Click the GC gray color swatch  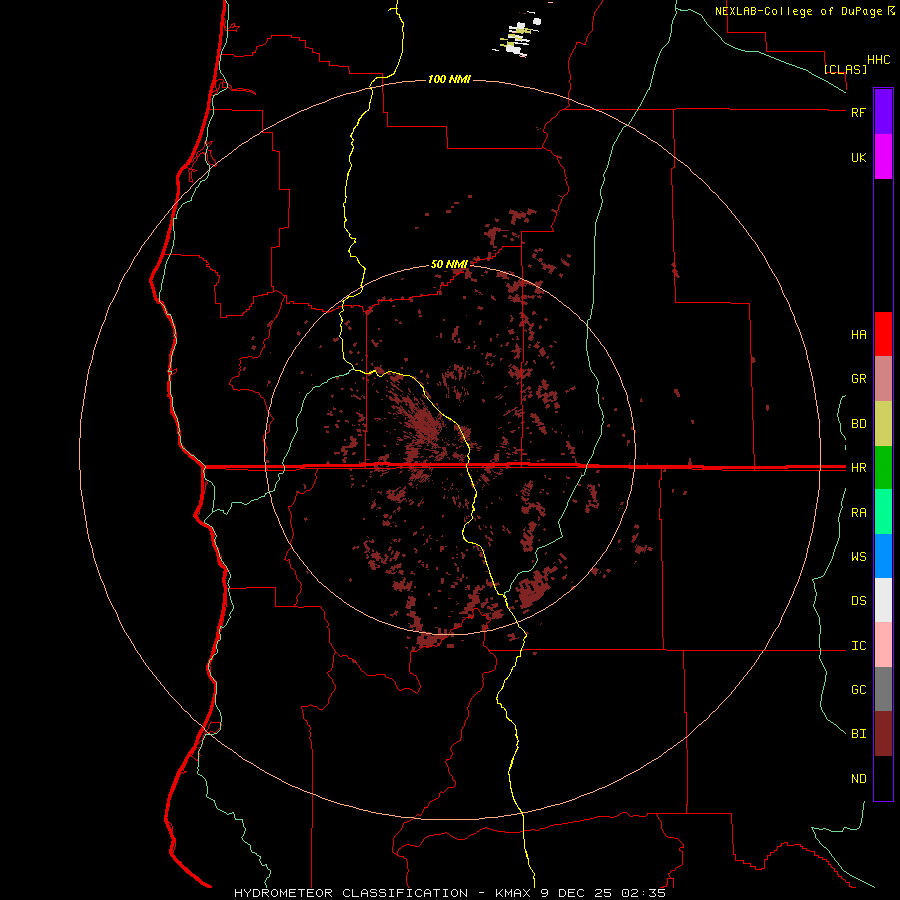(x=883, y=689)
